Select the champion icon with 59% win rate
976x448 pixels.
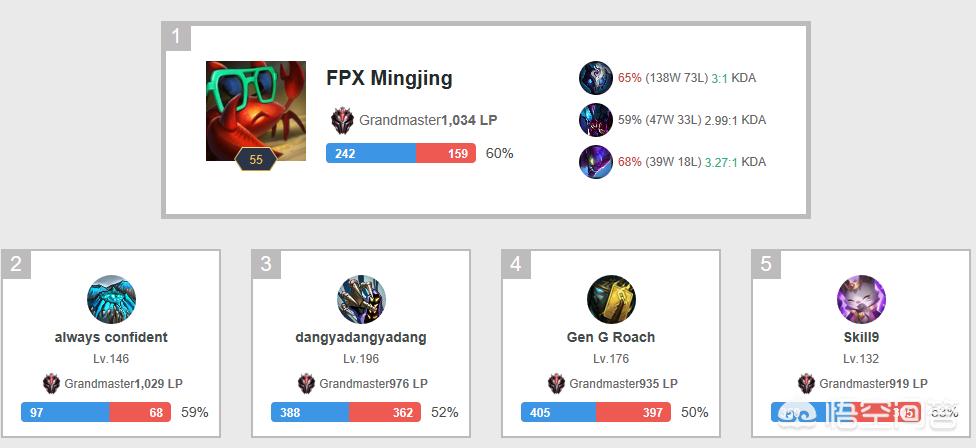pos(596,119)
